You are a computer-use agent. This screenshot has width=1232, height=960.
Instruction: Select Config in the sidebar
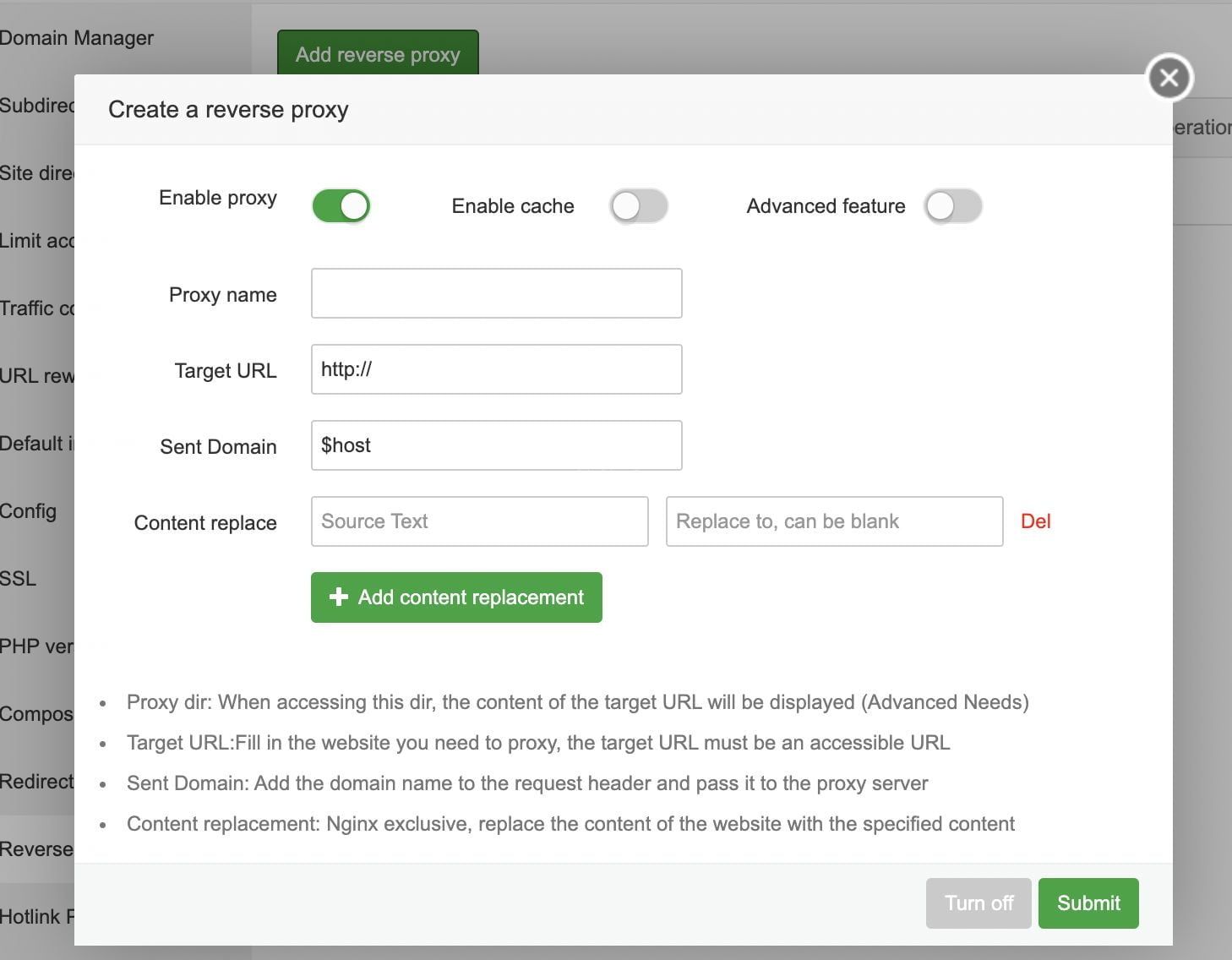click(29, 511)
